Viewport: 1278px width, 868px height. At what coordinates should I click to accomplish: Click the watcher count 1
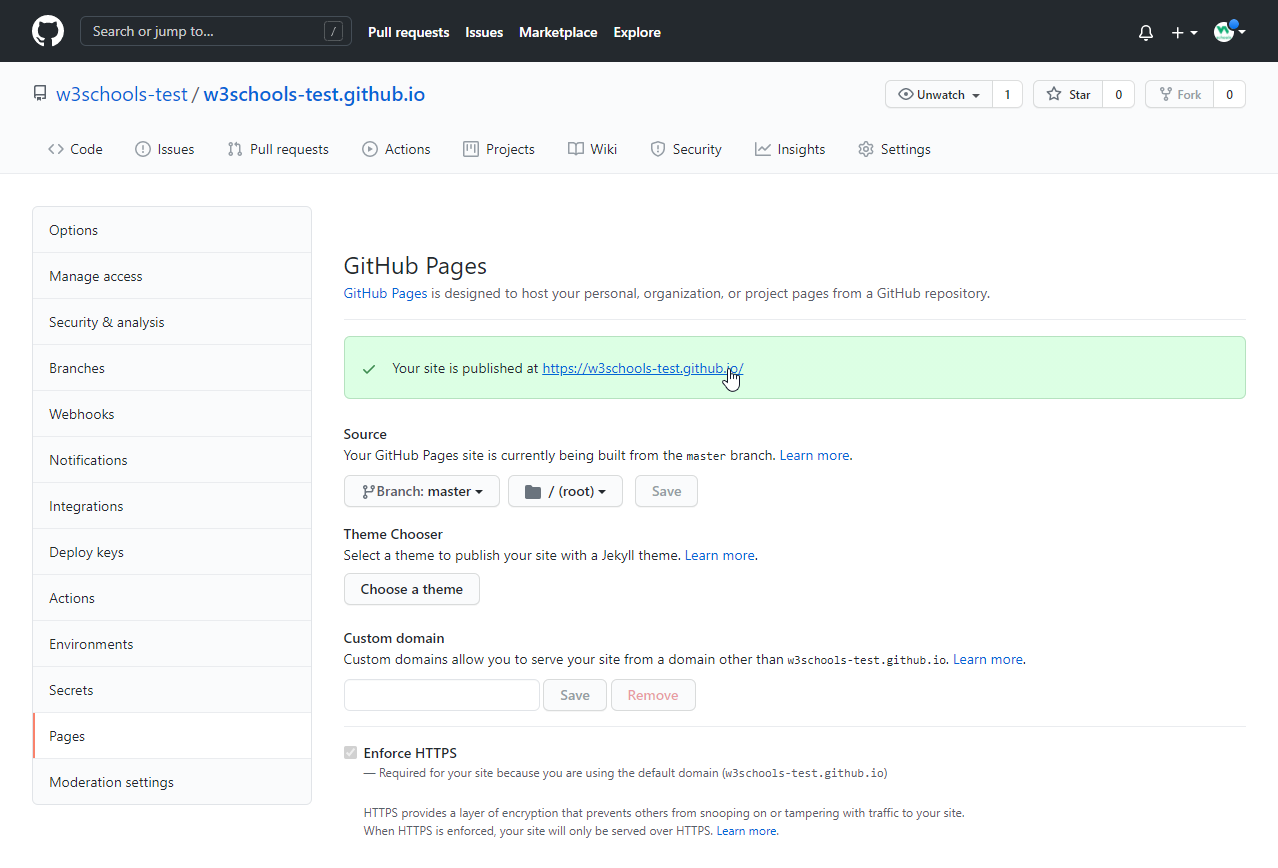pos(1007,95)
